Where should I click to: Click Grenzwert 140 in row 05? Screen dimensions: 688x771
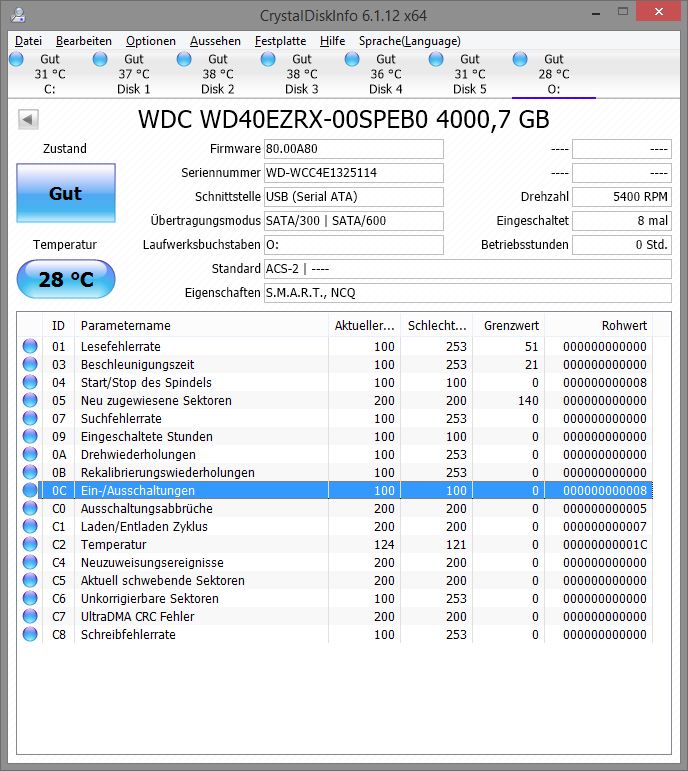(x=528, y=401)
